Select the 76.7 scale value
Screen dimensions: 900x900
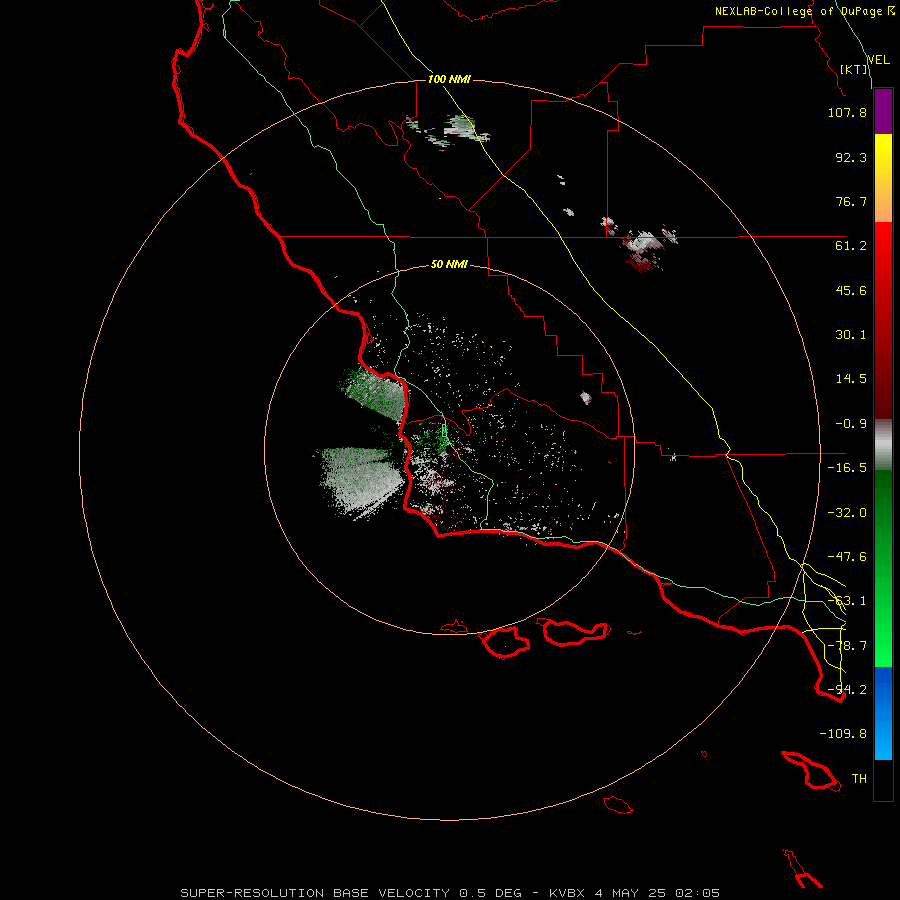851,201
